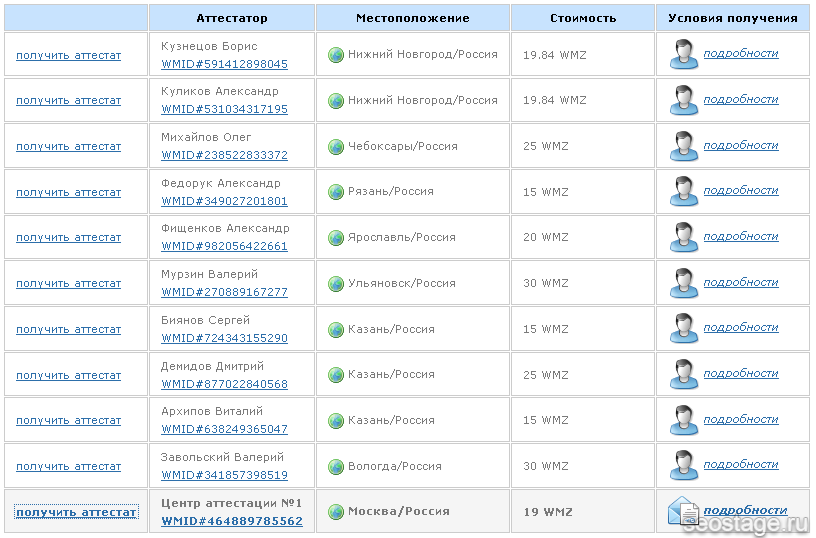Open подробности for Завольский Валерий
Screen dimensions: 816x538
click(x=741, y=464)
